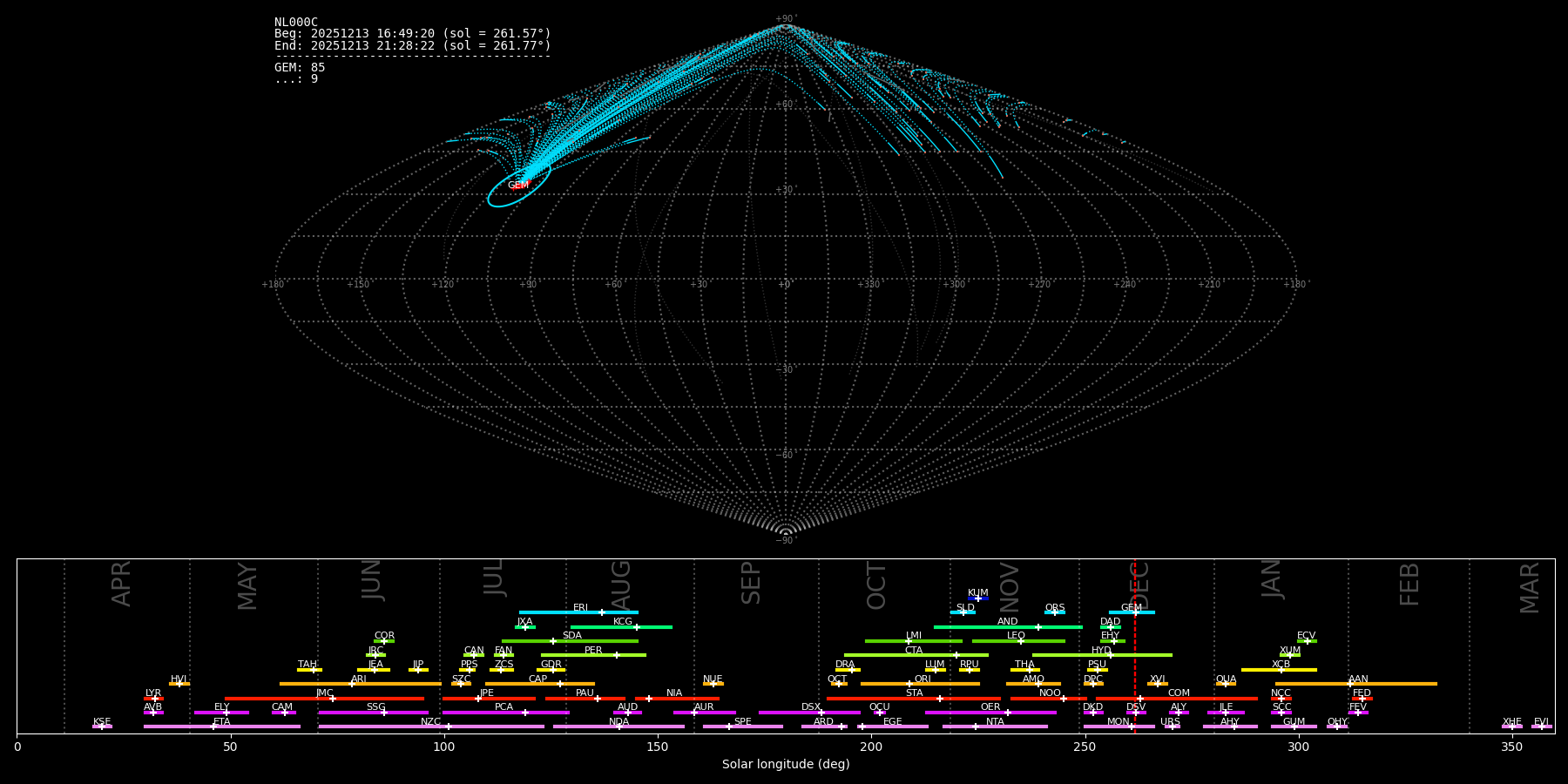
Task: Click the 'Solar longitude (deg)' axis label
Action: click(x=786, y=765)
